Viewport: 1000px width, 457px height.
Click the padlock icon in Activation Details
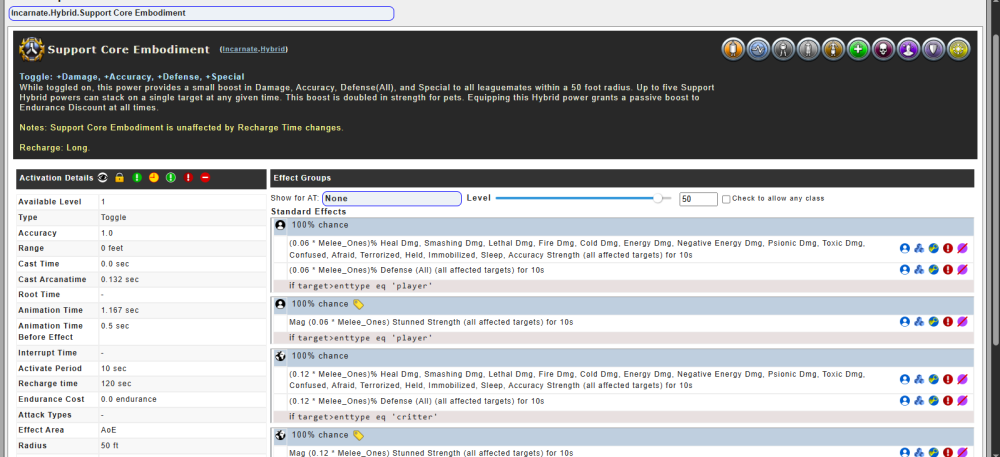pyautogui.click(x=119, y=178)
